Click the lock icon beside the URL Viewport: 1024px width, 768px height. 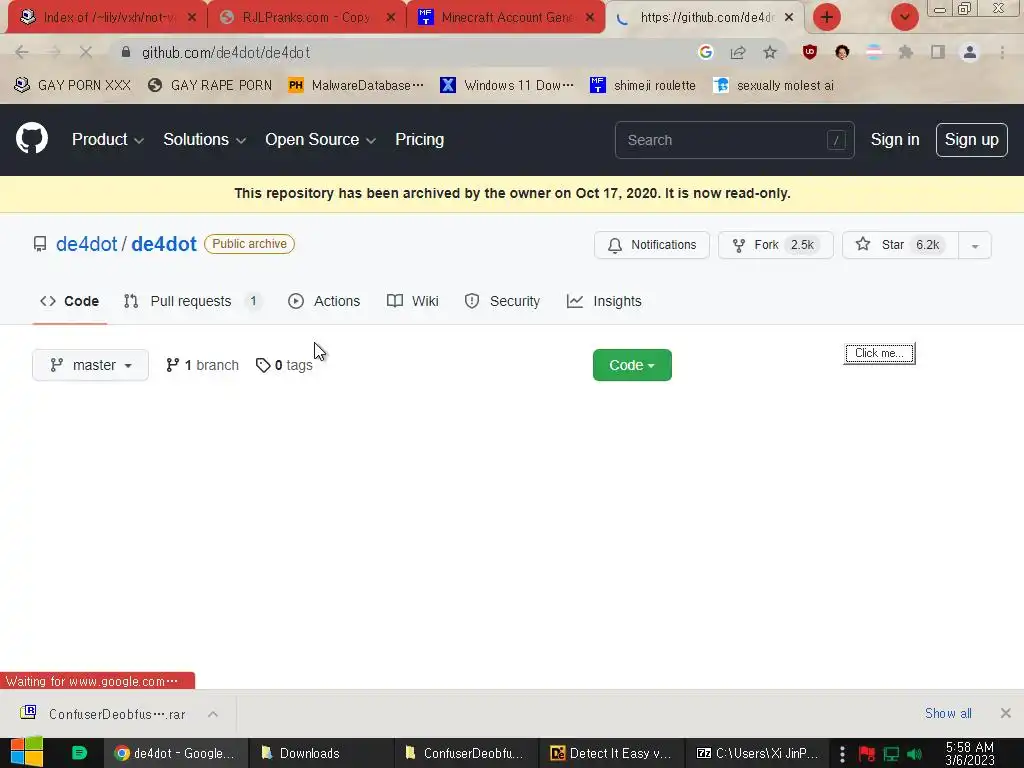click(126, 52)
